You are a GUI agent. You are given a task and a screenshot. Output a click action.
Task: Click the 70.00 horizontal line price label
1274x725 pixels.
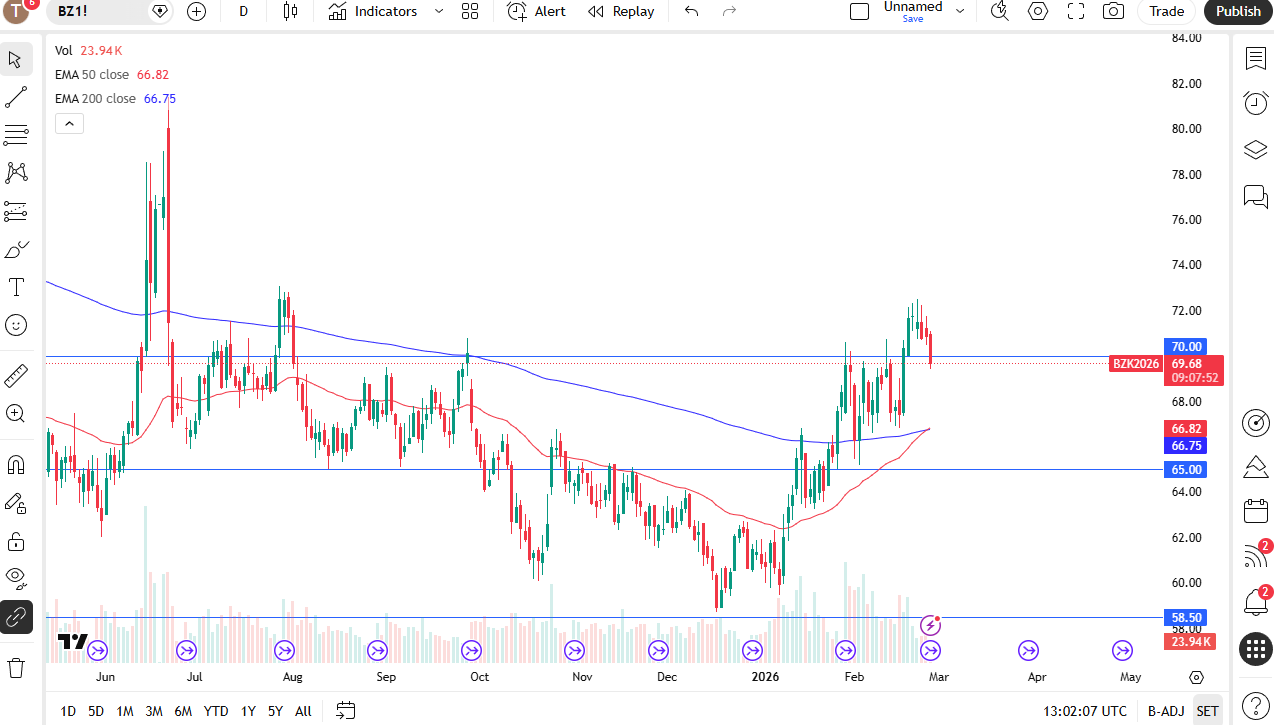pyautogui.click(x=1186, y=346)
